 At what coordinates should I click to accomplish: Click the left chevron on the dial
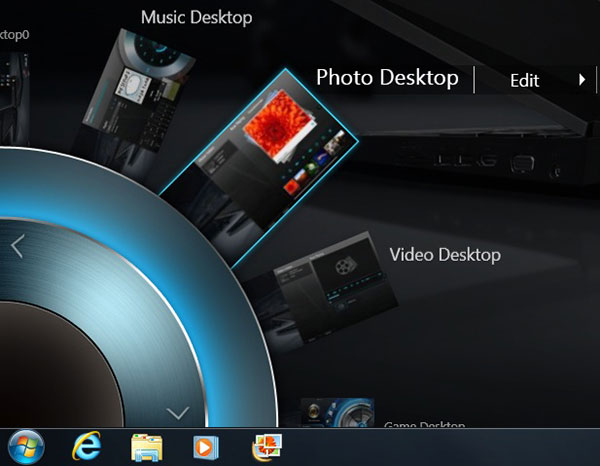click(x=17, y=246)
